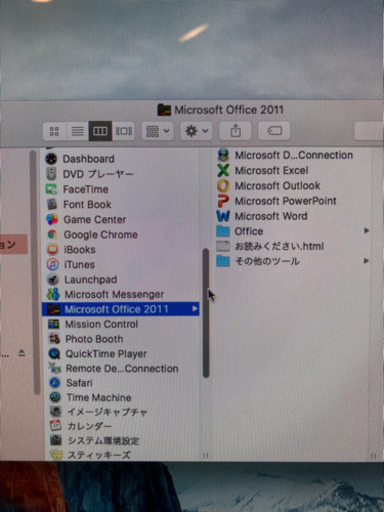Screen dimensions: 384x512
Task: Select the Google Chrome text label
Action: click(x=101, y=235)
